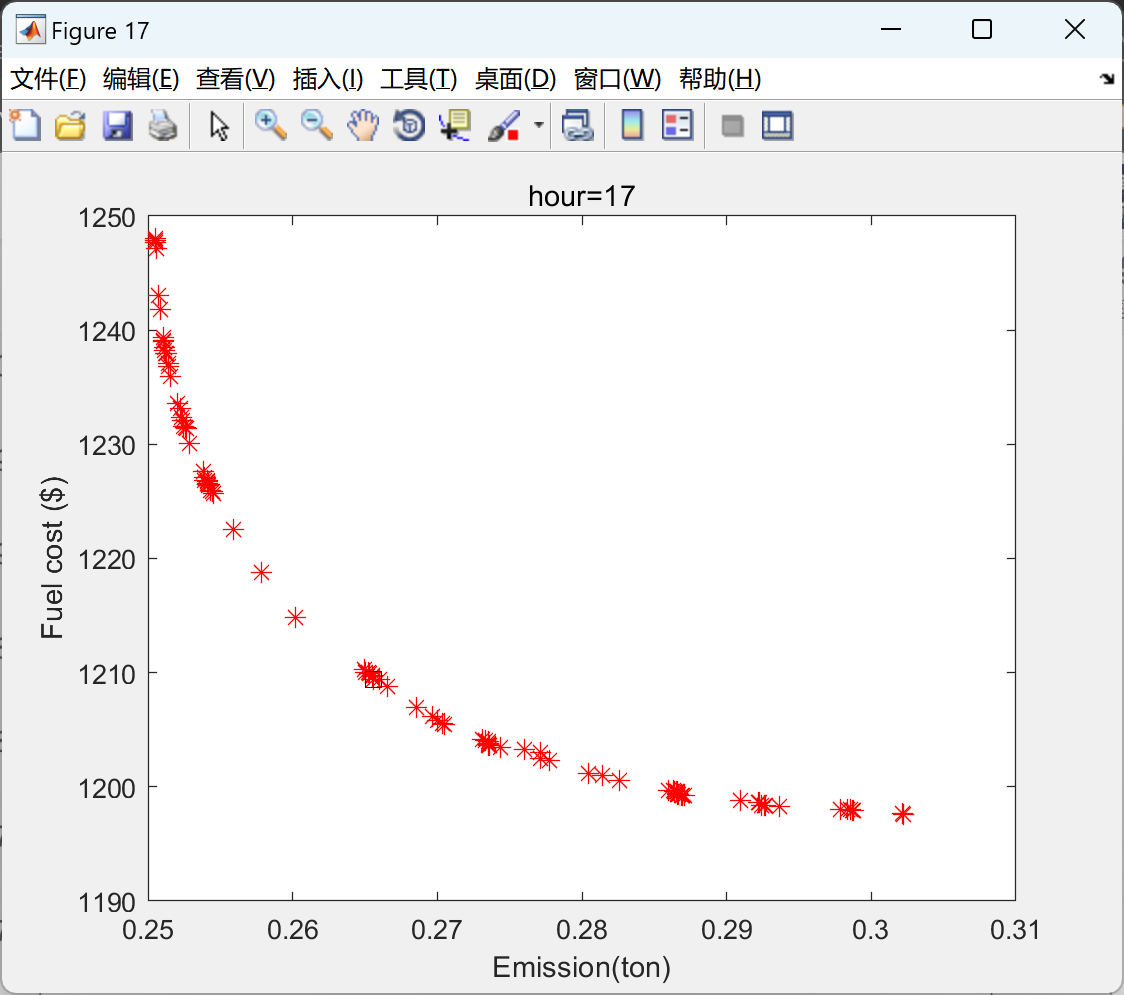The width and height of the screenshot is (1124, 995).
Task: Click the 0.28 x-axis tick label
Action: (x=581, y=930)
